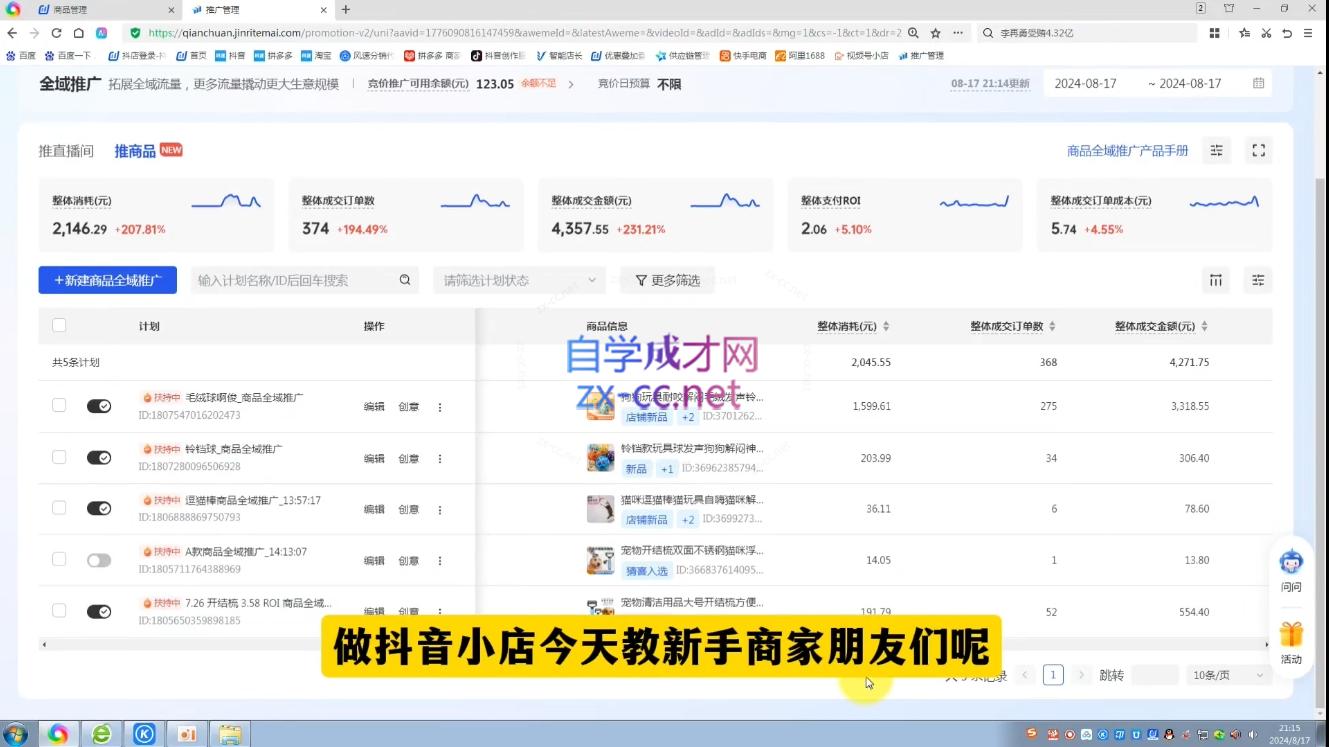Enable the A款商品全域推广 plan toggle
1329x747 pixels.
[98, 560]
